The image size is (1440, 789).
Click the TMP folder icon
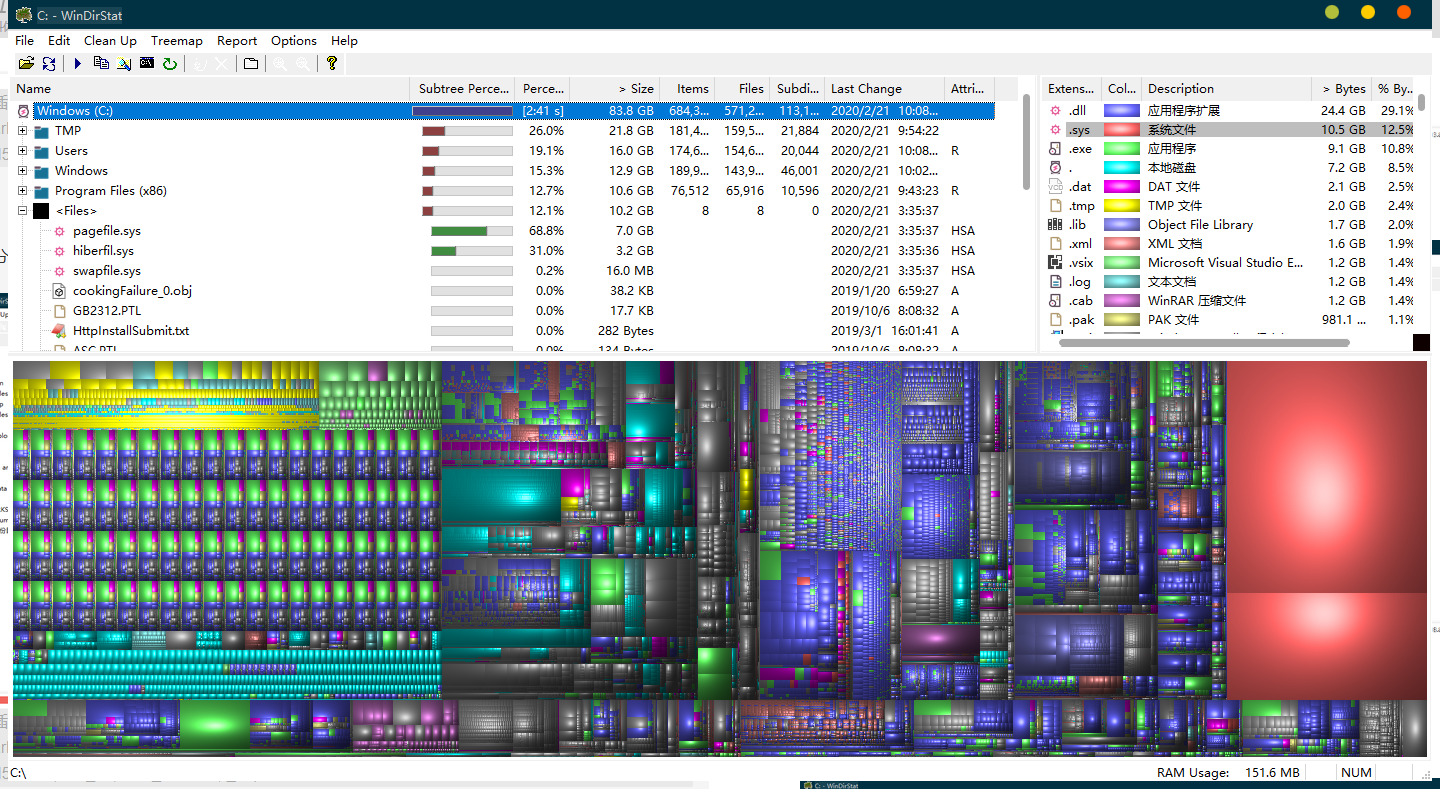[41, 131]
